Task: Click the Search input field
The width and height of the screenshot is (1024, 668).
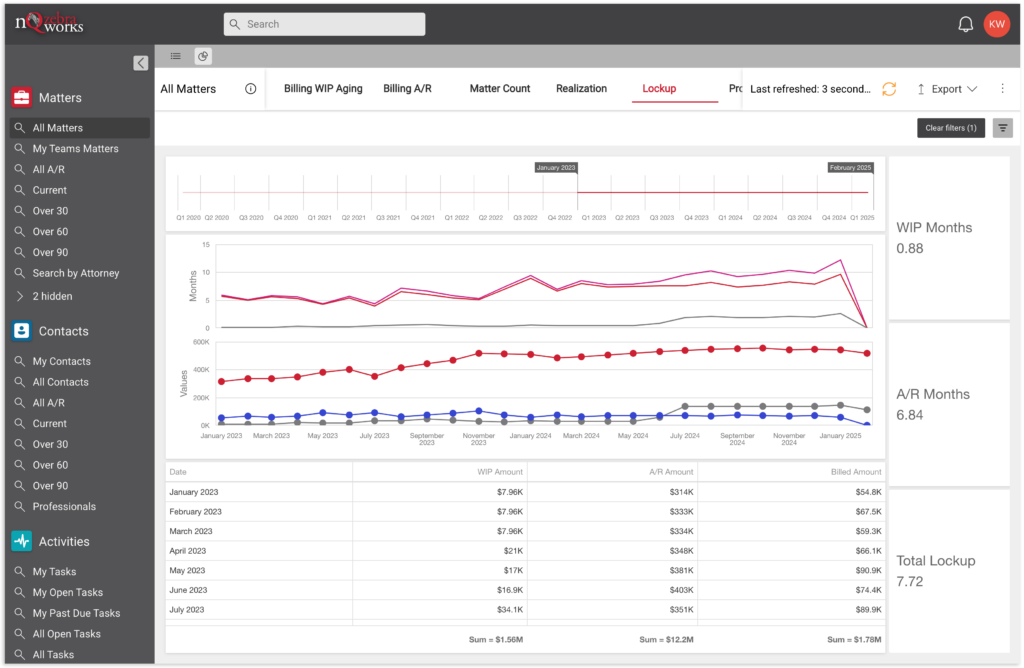Action: pos(324,24)
